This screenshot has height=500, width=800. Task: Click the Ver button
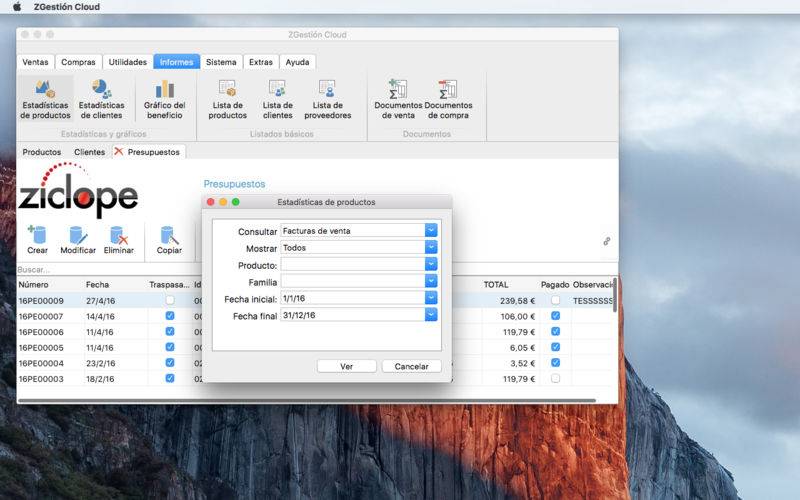pos(346,366)
